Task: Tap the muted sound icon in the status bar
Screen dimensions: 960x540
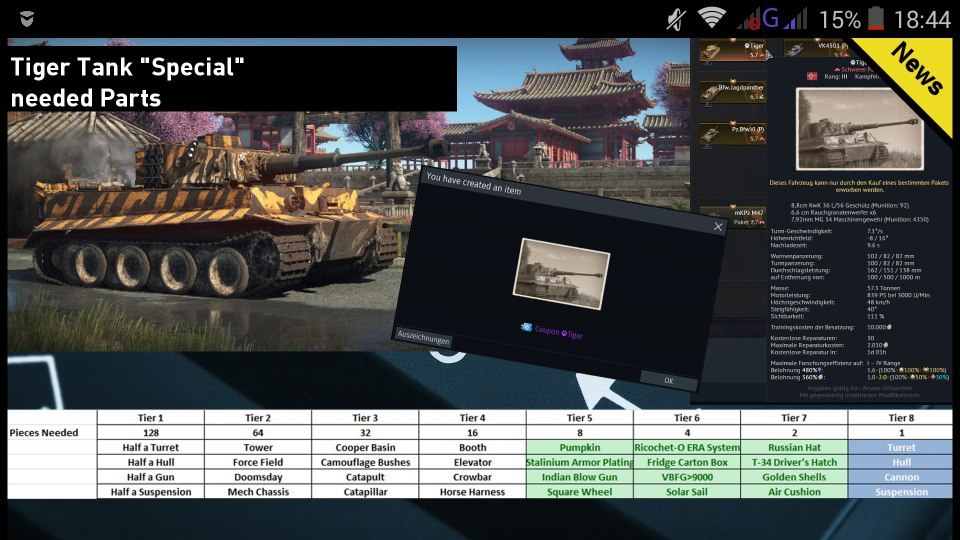Action: click(x=677, y=19)
